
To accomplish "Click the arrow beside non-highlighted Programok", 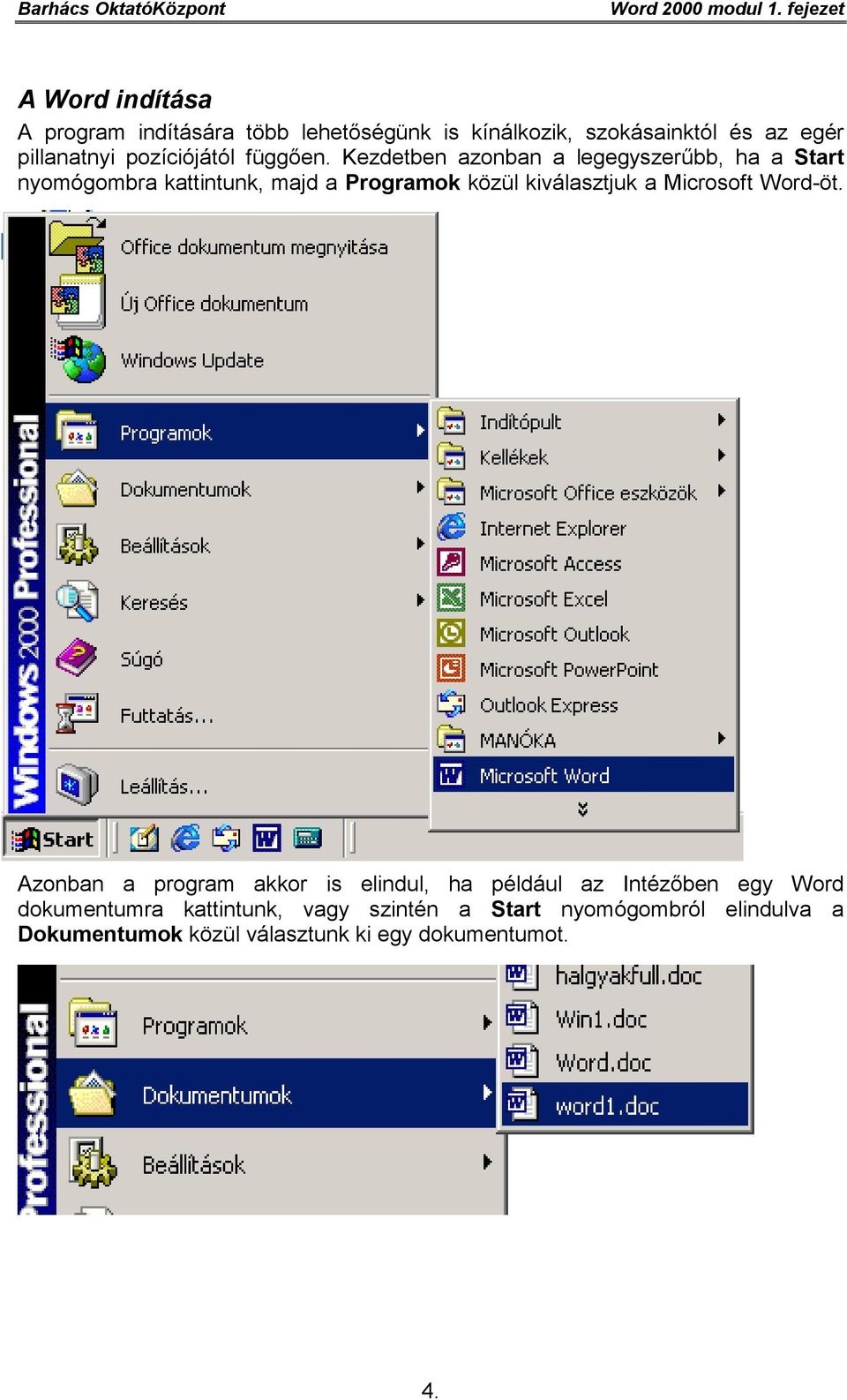I will [486, 1022].
